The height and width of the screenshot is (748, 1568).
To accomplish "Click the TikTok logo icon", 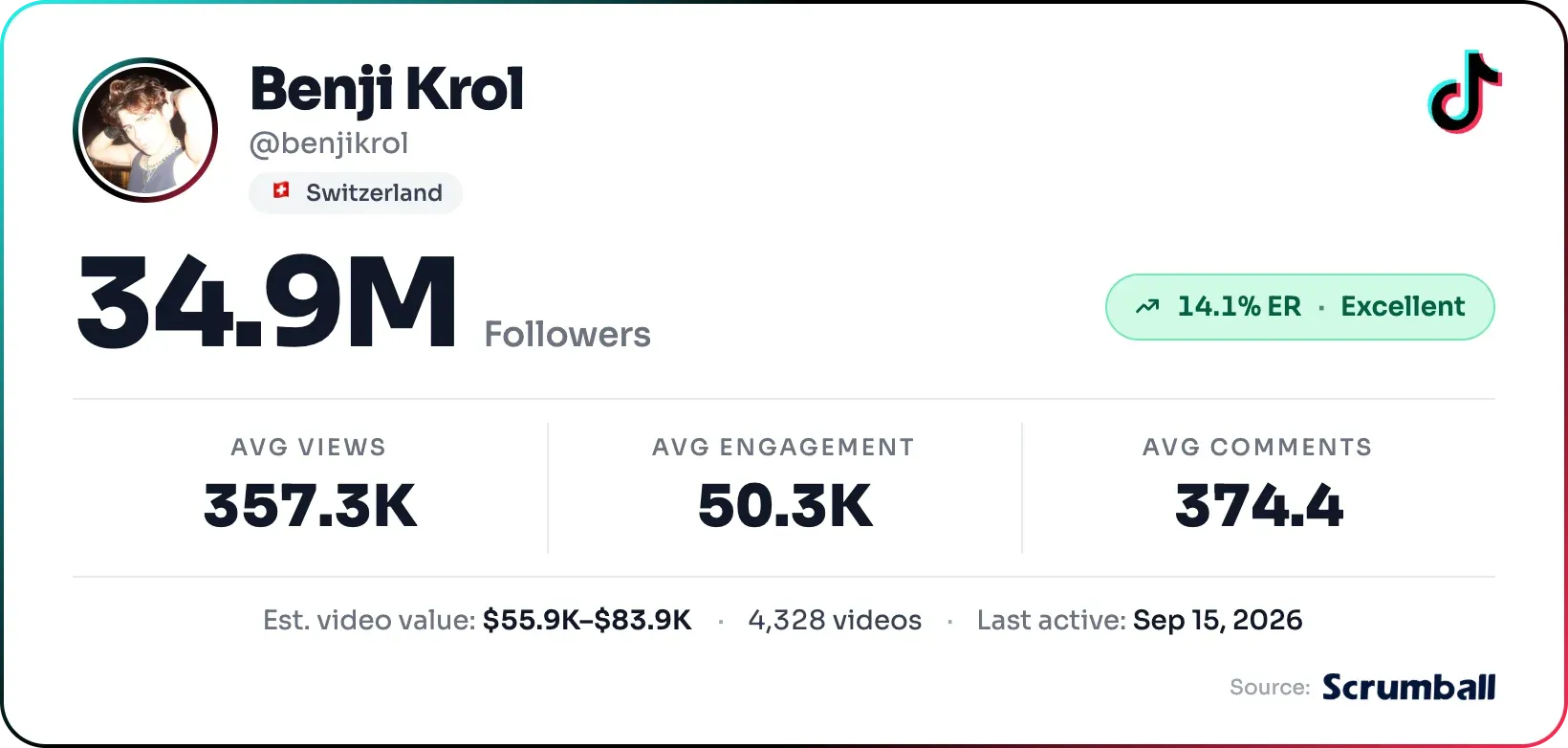I will click(1465, 92).
